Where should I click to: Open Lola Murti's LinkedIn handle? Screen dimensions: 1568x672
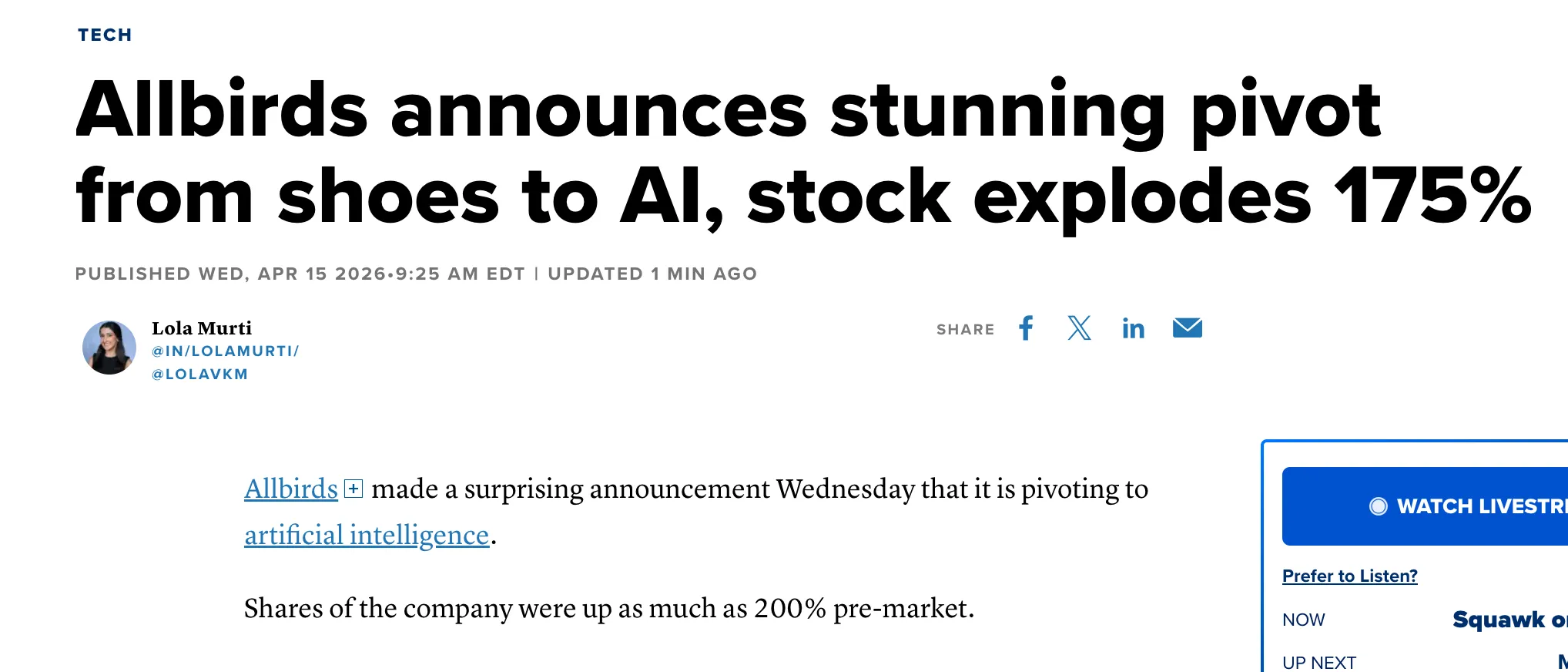point(225,351)
